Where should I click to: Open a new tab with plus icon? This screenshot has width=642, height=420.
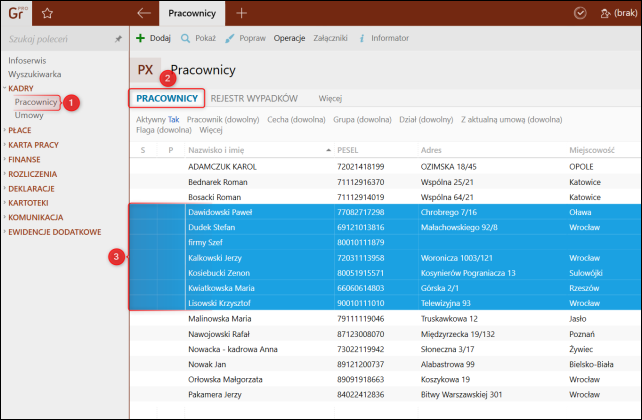242,13
